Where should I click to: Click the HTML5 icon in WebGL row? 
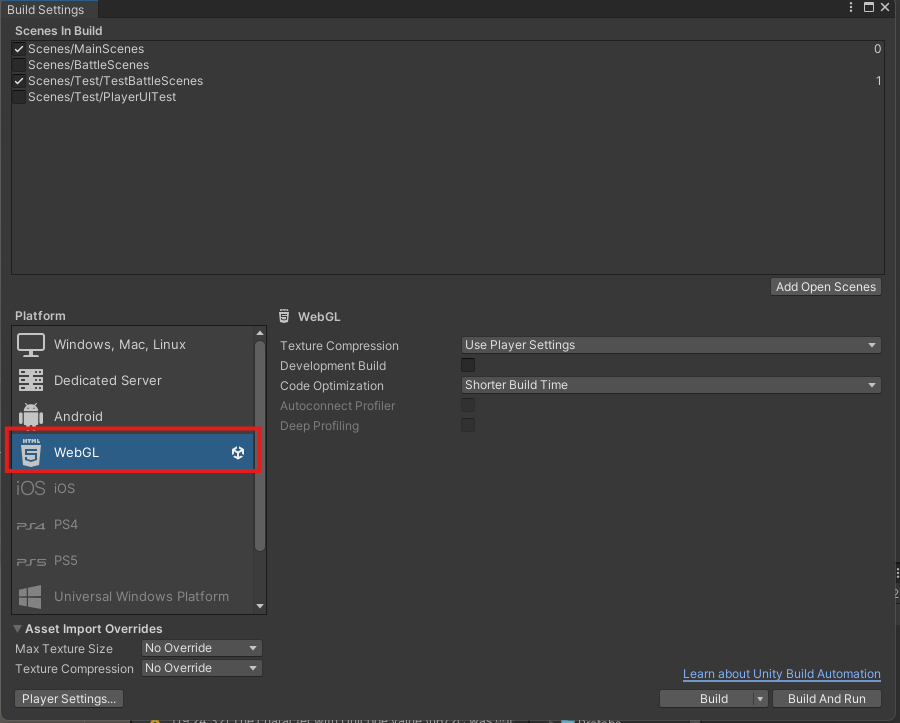point(31,452)
